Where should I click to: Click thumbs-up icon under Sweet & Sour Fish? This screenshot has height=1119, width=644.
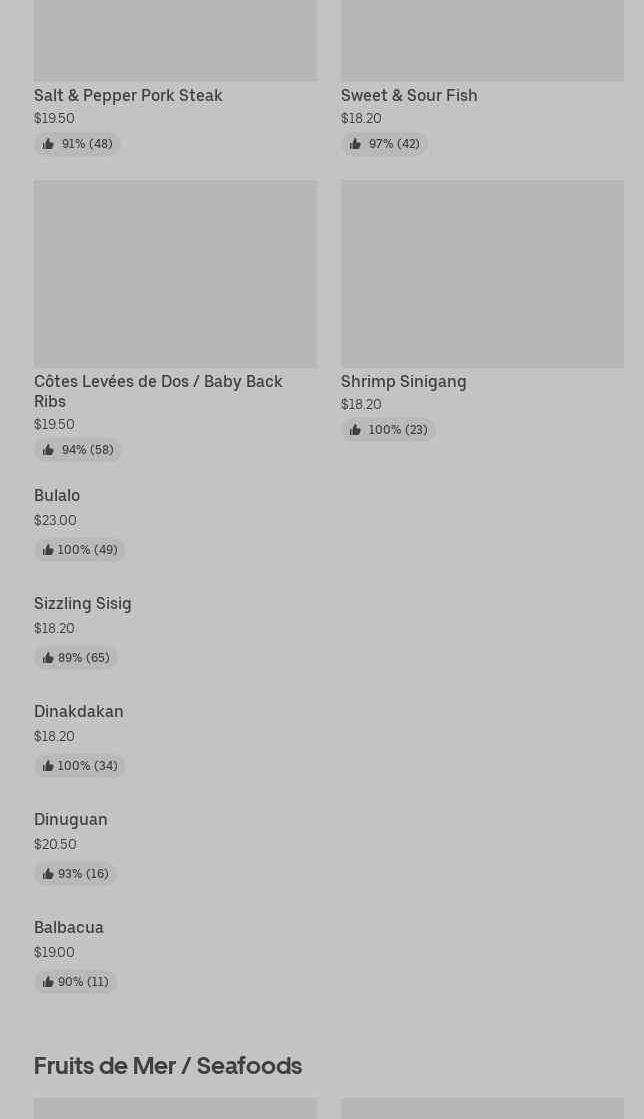tap(355, 144)
